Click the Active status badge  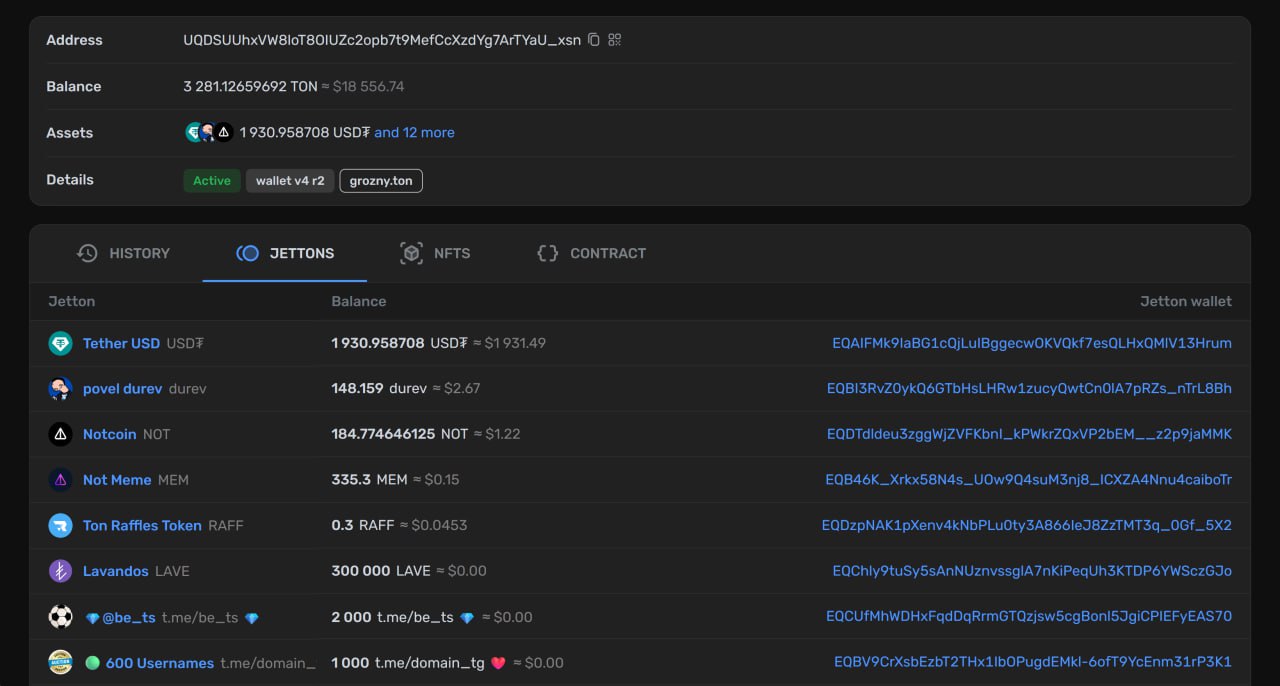click(212, 181)
